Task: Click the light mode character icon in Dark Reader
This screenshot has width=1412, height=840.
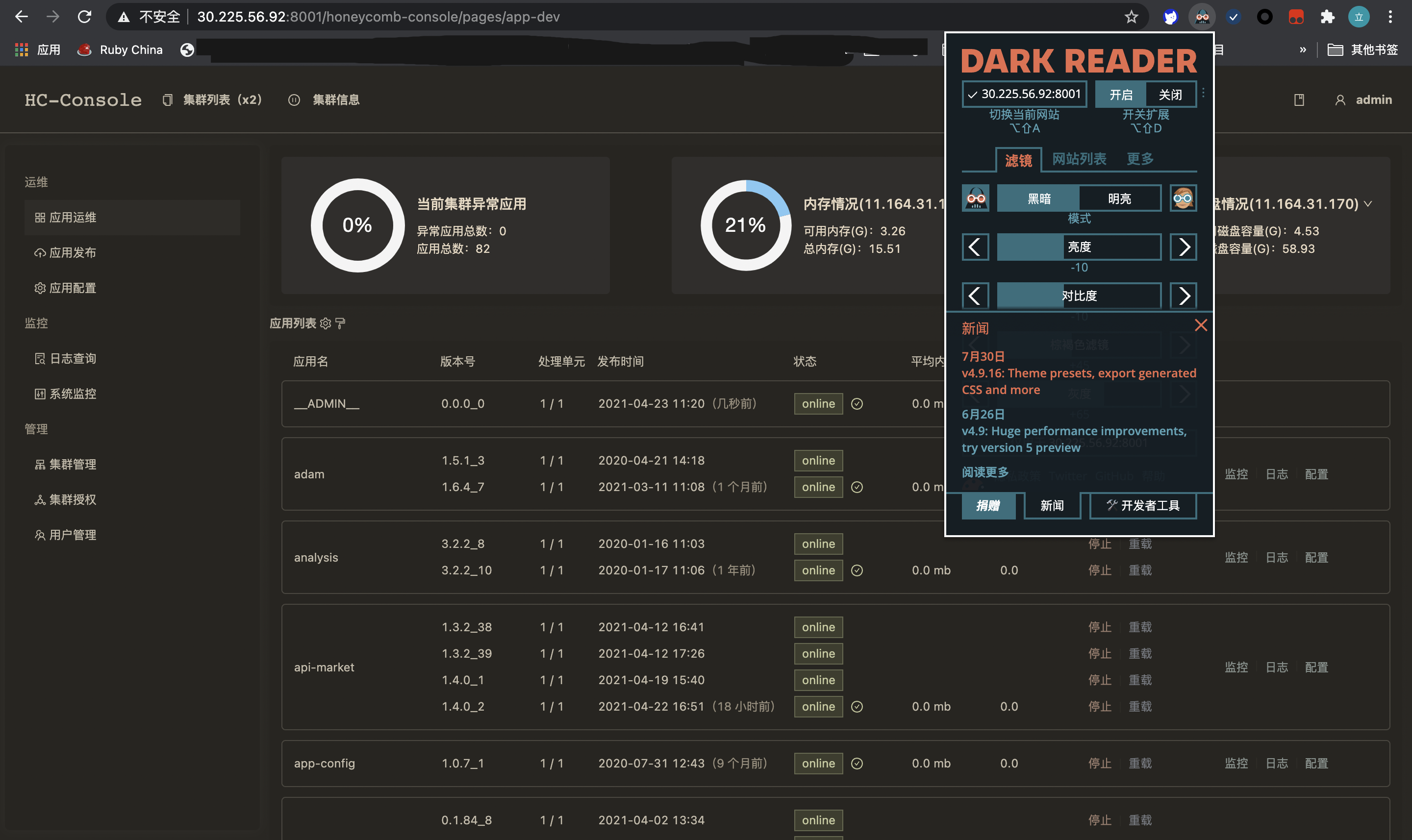Action: tap(1183, 198)
